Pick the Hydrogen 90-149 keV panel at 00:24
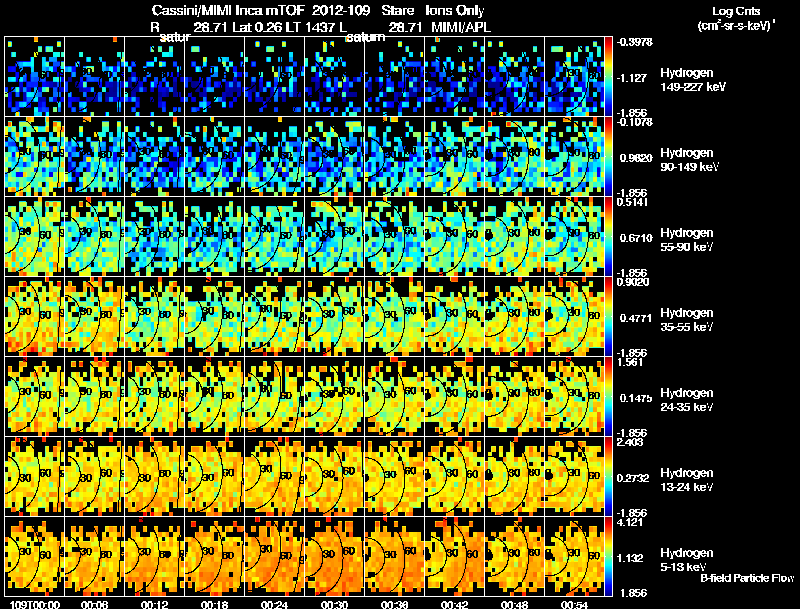The image size is (800, 609). tap(274, 157)
